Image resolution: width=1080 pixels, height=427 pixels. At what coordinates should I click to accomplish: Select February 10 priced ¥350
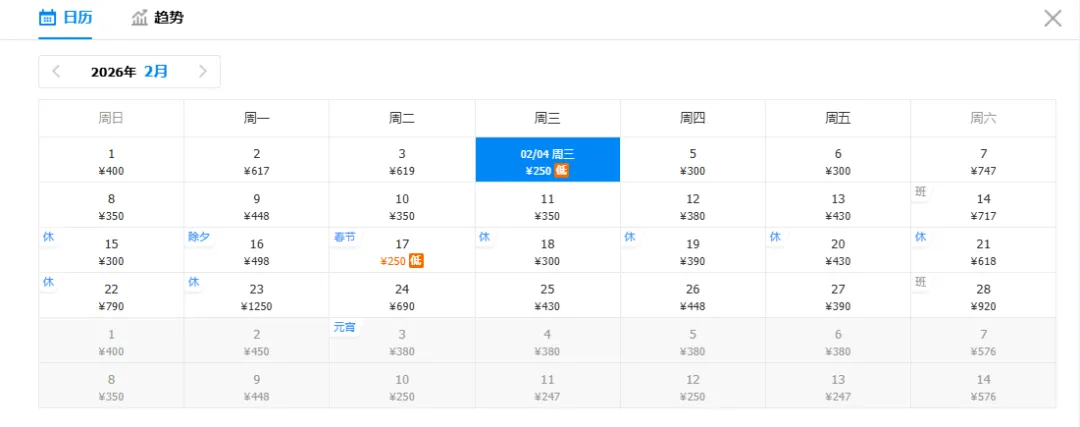point(402,205)
